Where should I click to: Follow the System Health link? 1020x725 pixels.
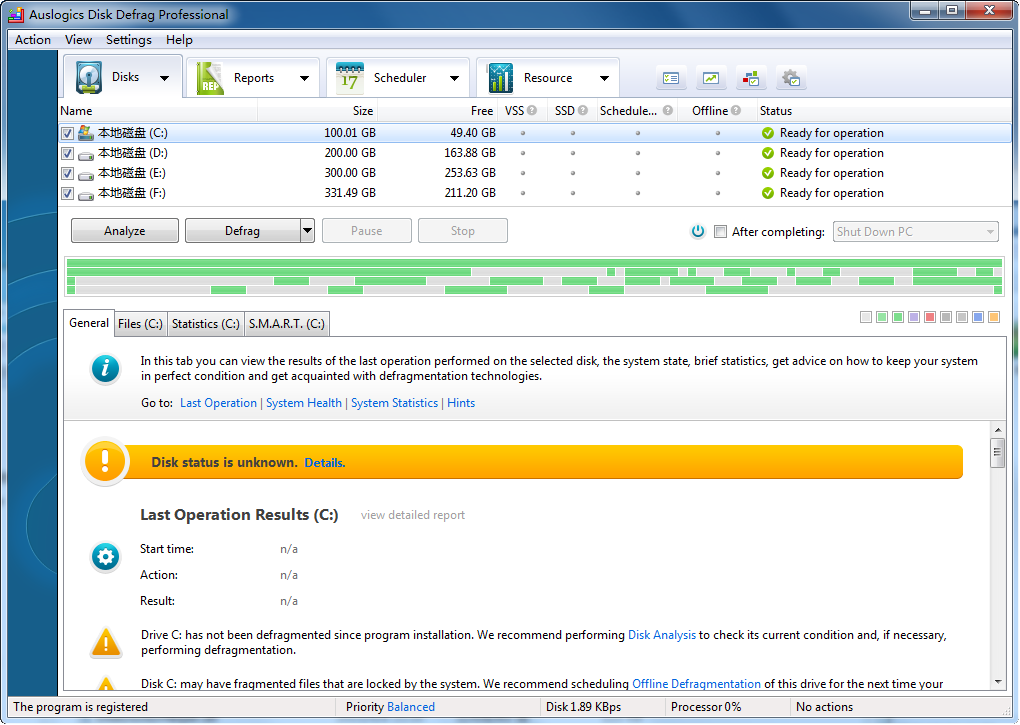coord(304,403)
